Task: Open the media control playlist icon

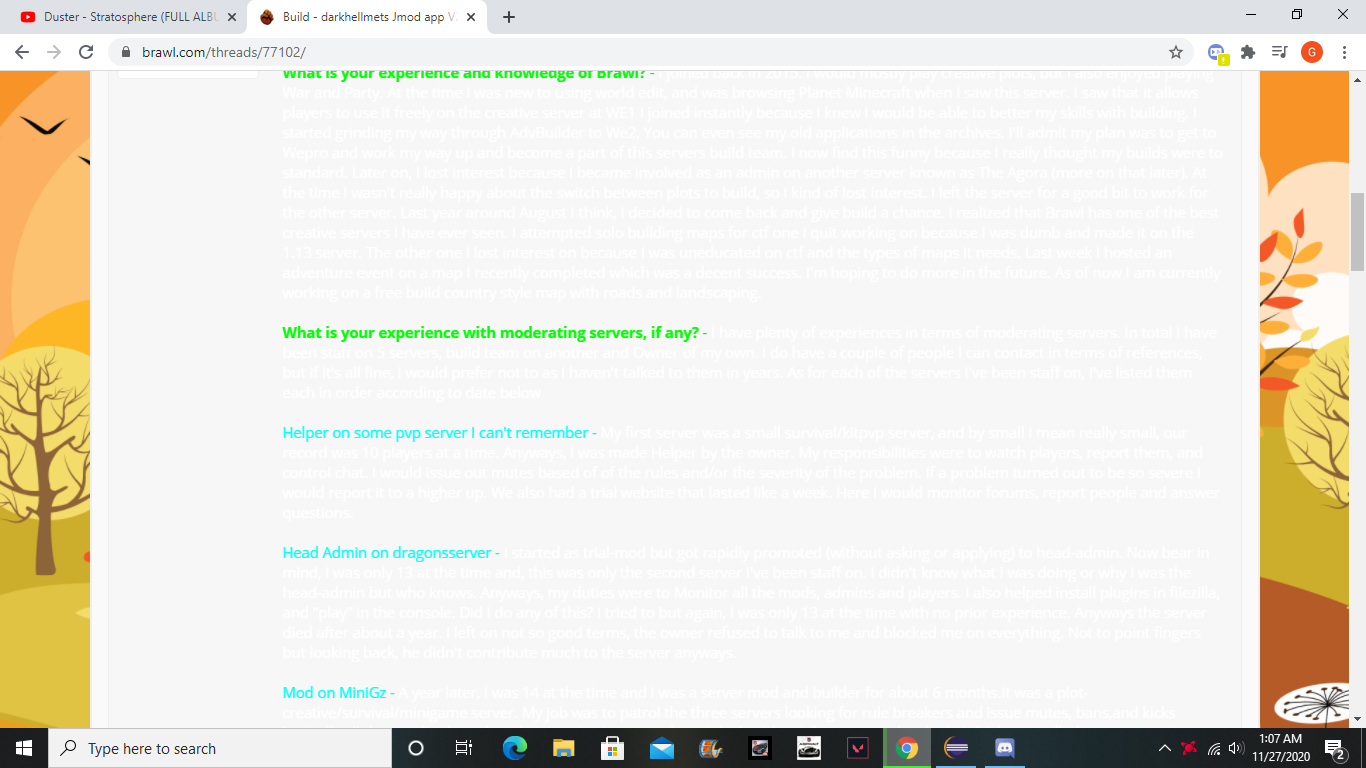Action: (x=1279, y=52)
